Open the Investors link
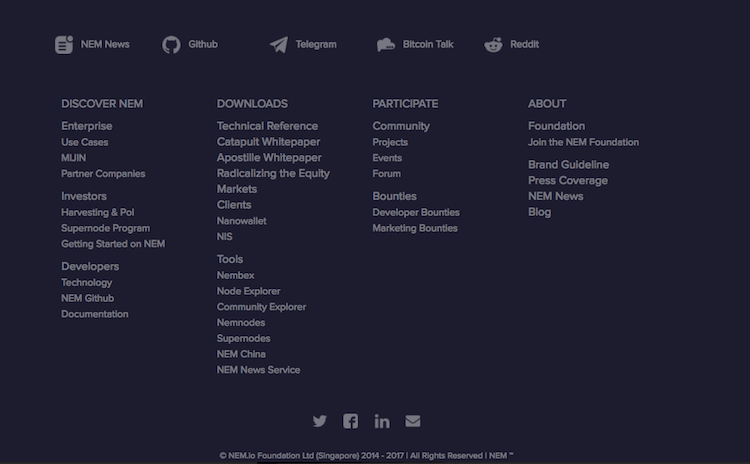 84,196
